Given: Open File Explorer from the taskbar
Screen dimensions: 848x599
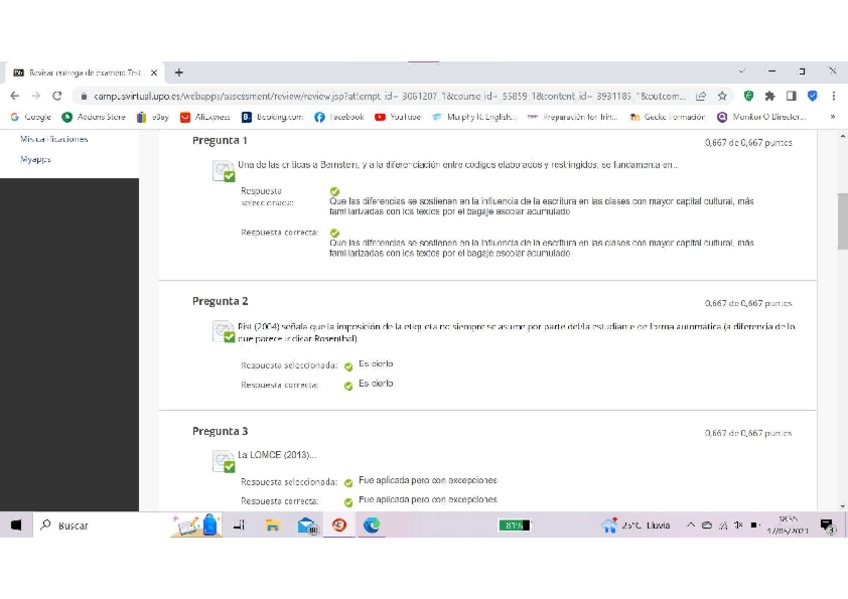Looking at the screenshot, I should 272,525.
